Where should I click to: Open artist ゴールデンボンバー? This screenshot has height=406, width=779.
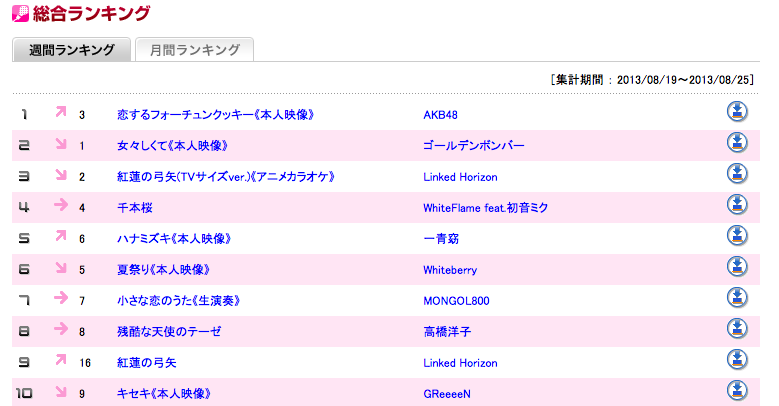[473, 146]
